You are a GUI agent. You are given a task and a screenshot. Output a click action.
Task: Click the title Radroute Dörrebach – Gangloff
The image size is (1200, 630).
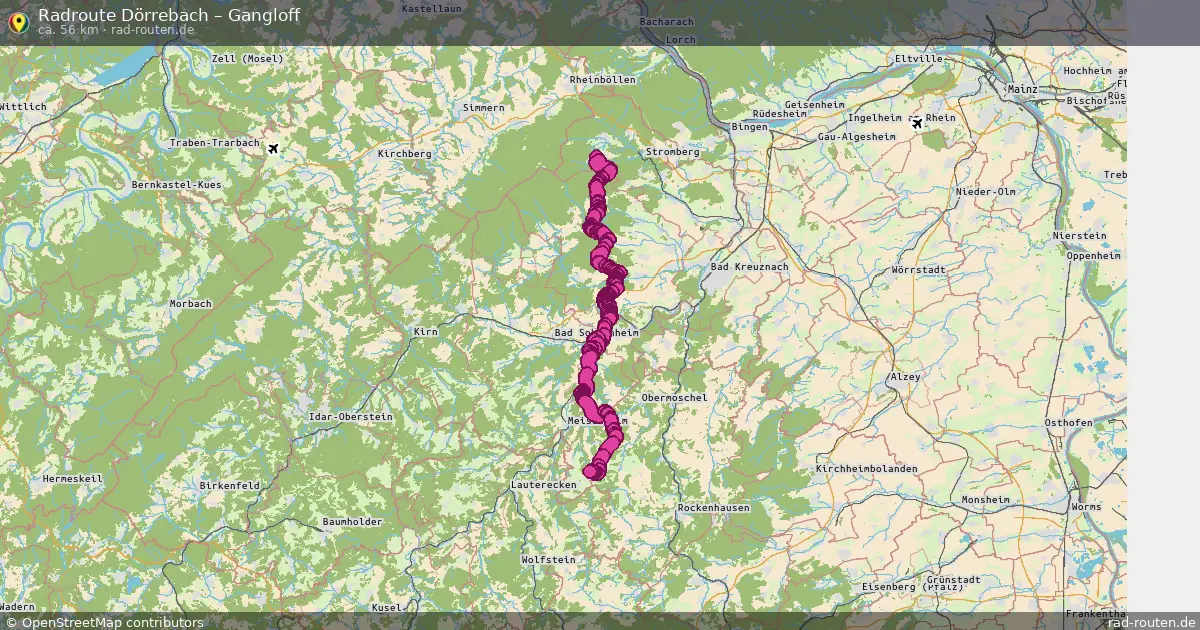pos(168,15)
